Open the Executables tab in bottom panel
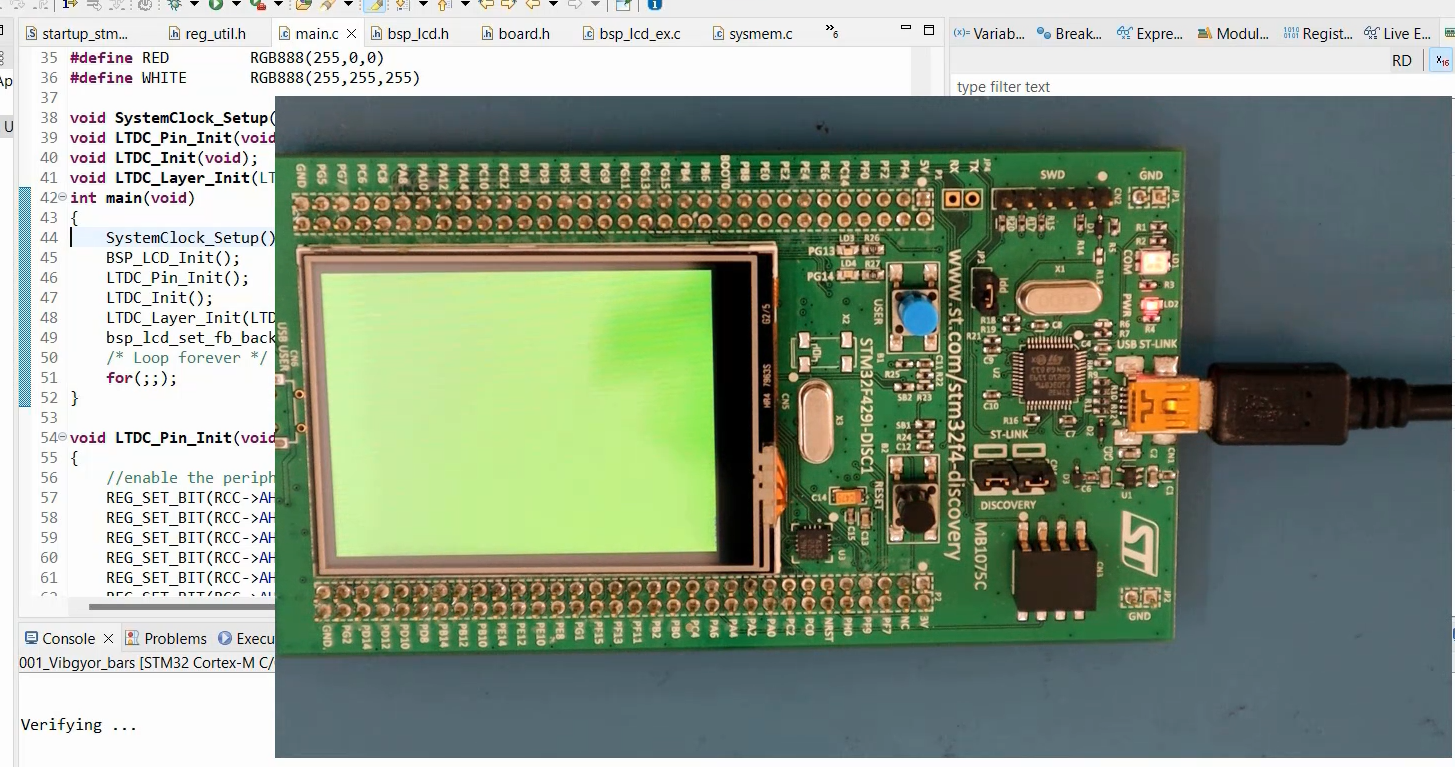This screenshot has height=767, width=1455. [x=246, y=638]
